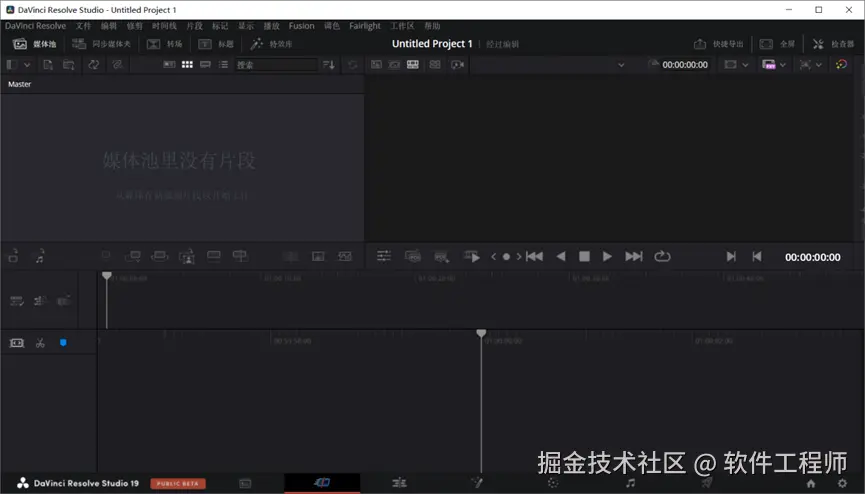The height and width of the screenshot is (494, 865).
Task: Open the timeline resolution dropdown
Action: [x=773, y=65]
